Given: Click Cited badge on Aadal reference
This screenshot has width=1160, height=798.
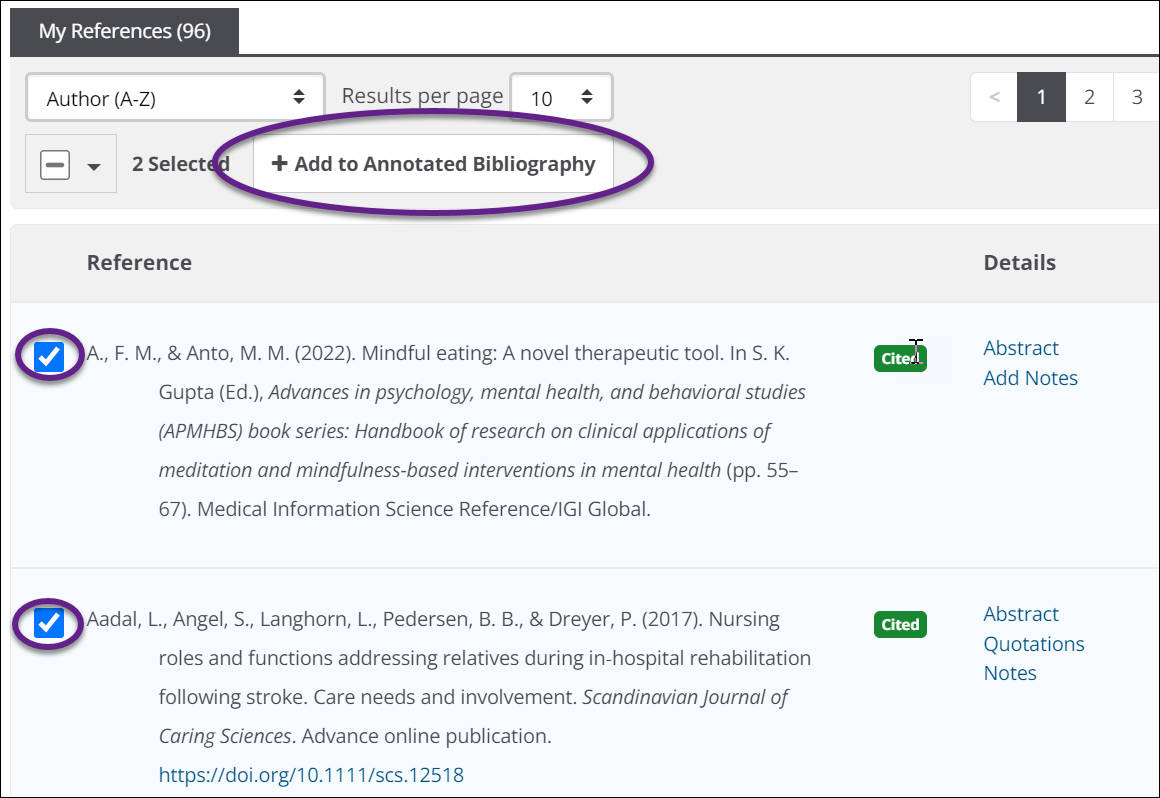Looking at the screenshot, I should click(899, 624).
